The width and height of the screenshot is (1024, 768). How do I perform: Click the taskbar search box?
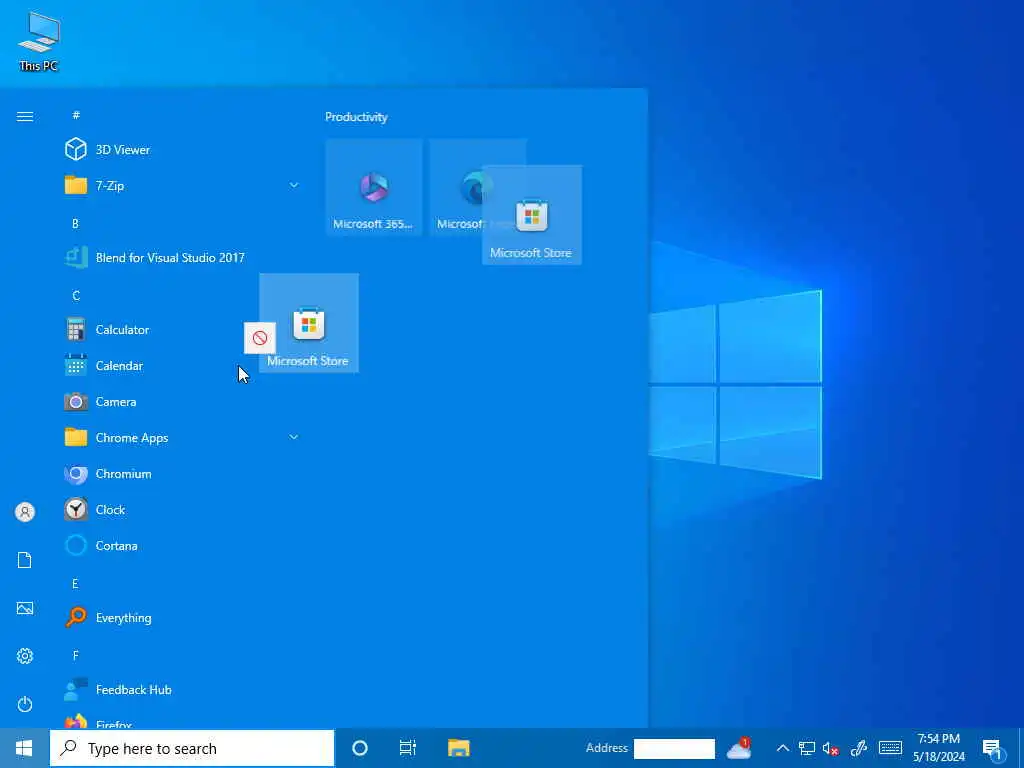(192, 748)
